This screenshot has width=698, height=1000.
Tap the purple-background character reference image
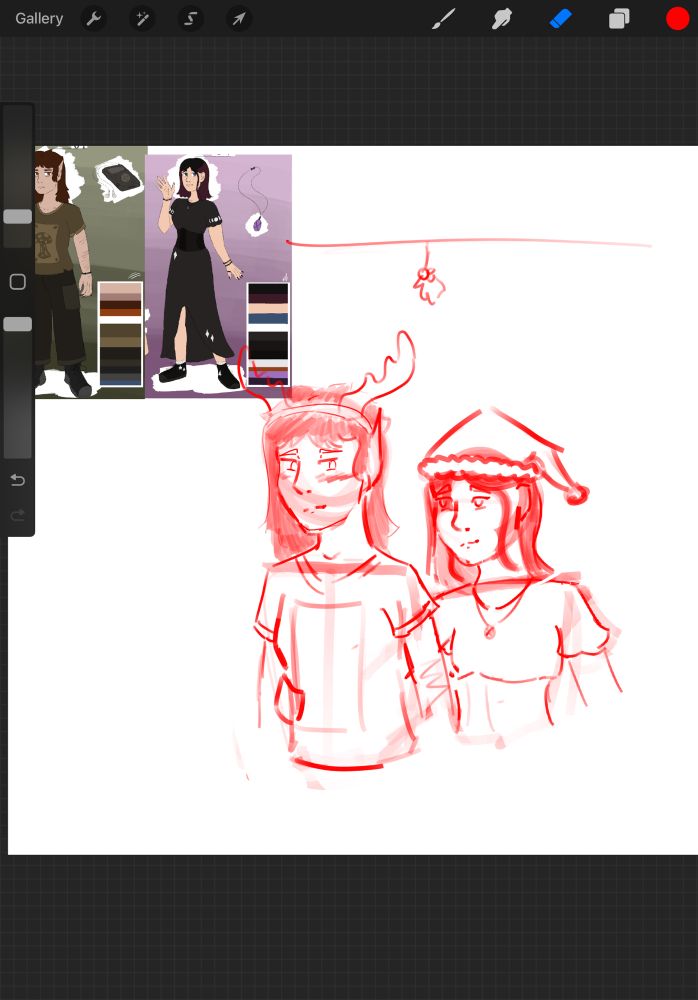(219, 276)
